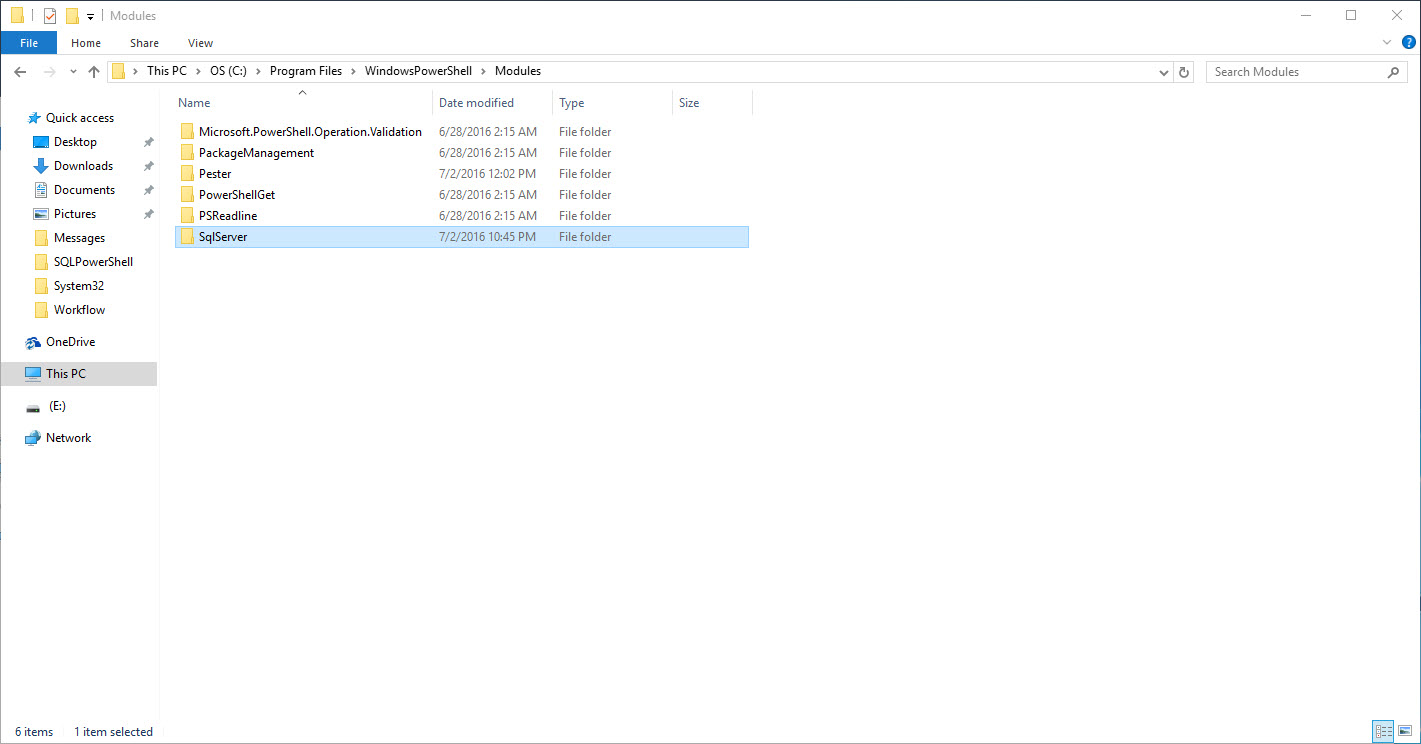
Task: Click the PSReadline folder icon
Action: click(x=187, y=215)
